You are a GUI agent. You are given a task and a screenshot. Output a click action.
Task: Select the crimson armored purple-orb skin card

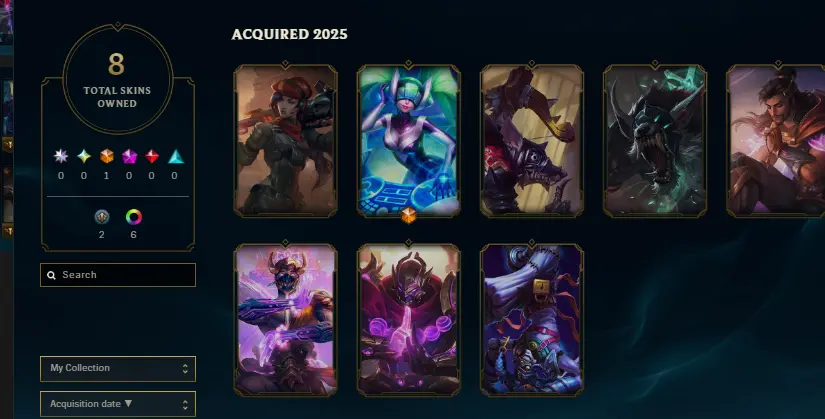(x=409, y=320)
